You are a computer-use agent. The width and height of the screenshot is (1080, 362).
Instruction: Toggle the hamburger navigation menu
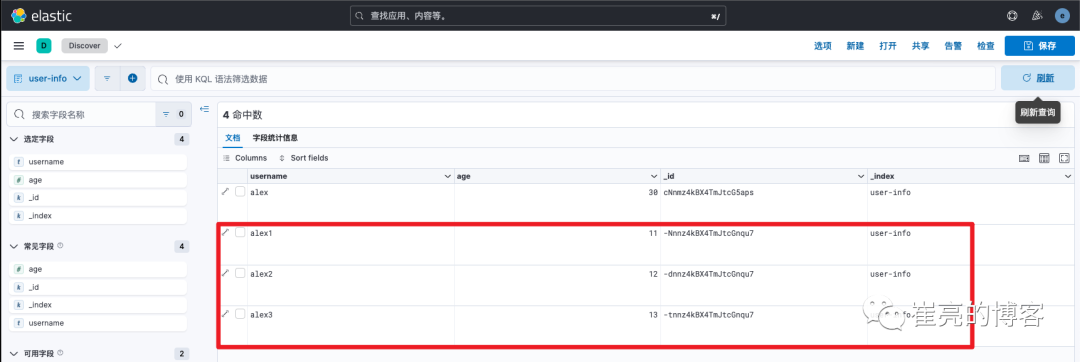click(x=19, y=46)
